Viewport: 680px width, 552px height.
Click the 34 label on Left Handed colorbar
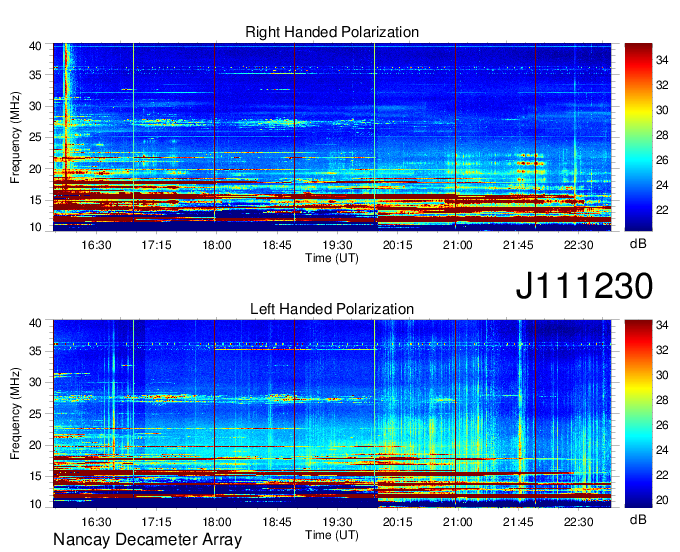click(662, 325)
